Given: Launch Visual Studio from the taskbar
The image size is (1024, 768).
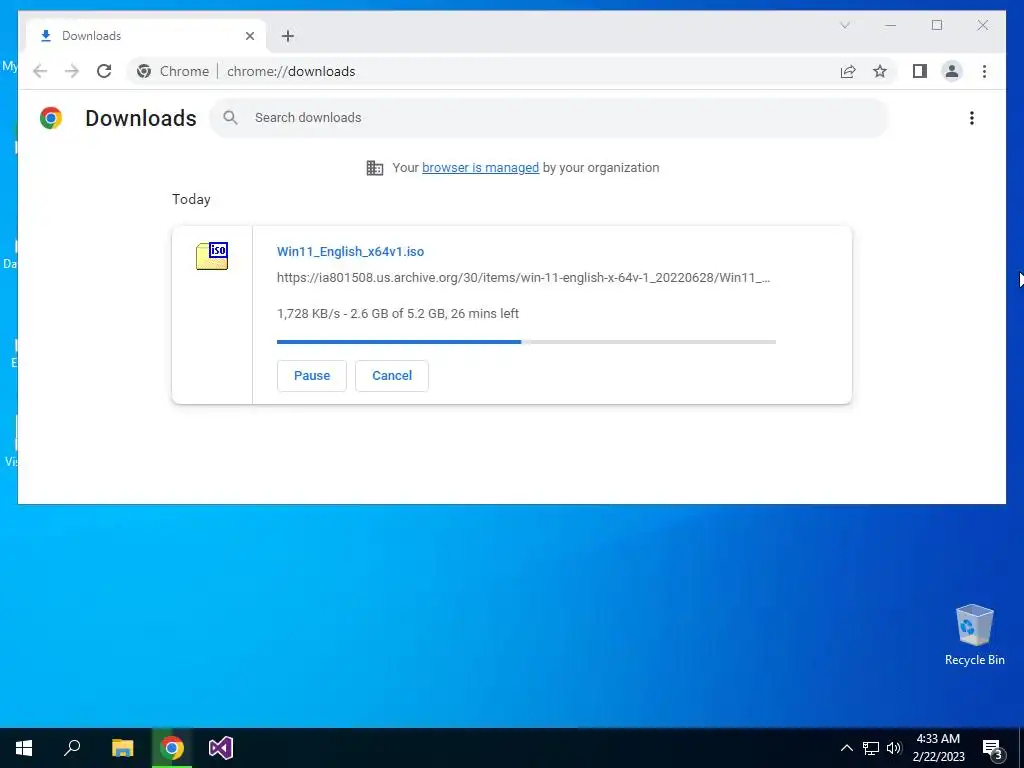Looking at the screenshot, I should (x=221, y=748).
